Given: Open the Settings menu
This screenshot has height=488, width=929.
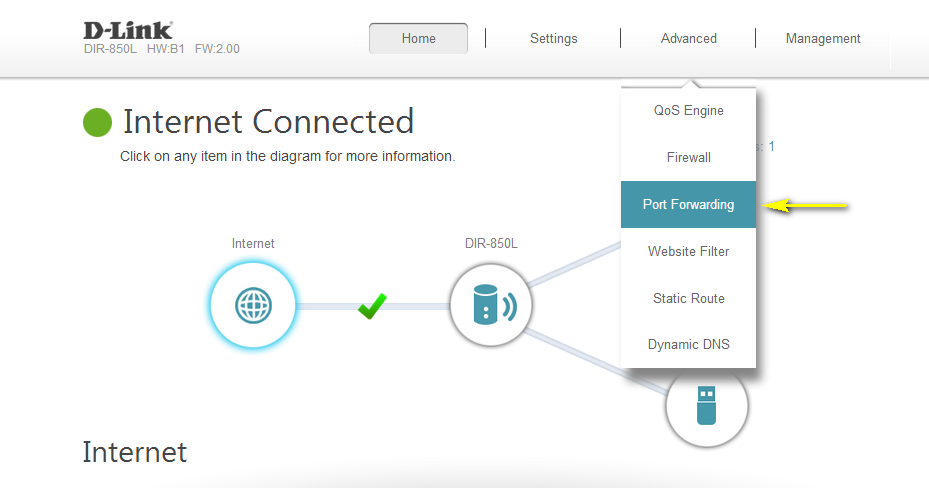Looking at the screenshot, I should 553,39.
